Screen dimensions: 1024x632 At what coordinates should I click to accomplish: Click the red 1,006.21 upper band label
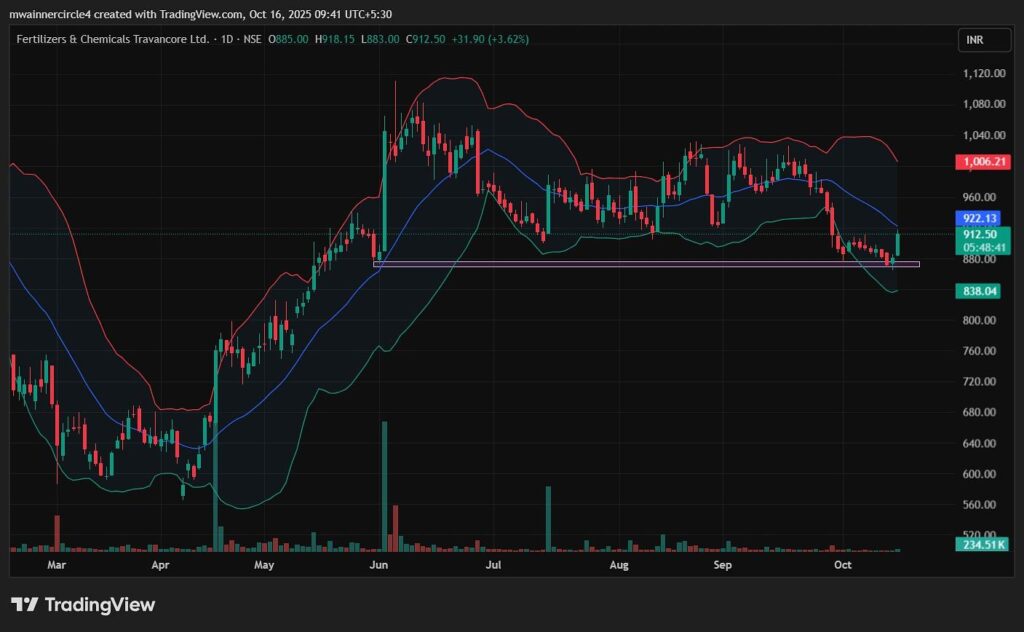[x=981, y=161]
